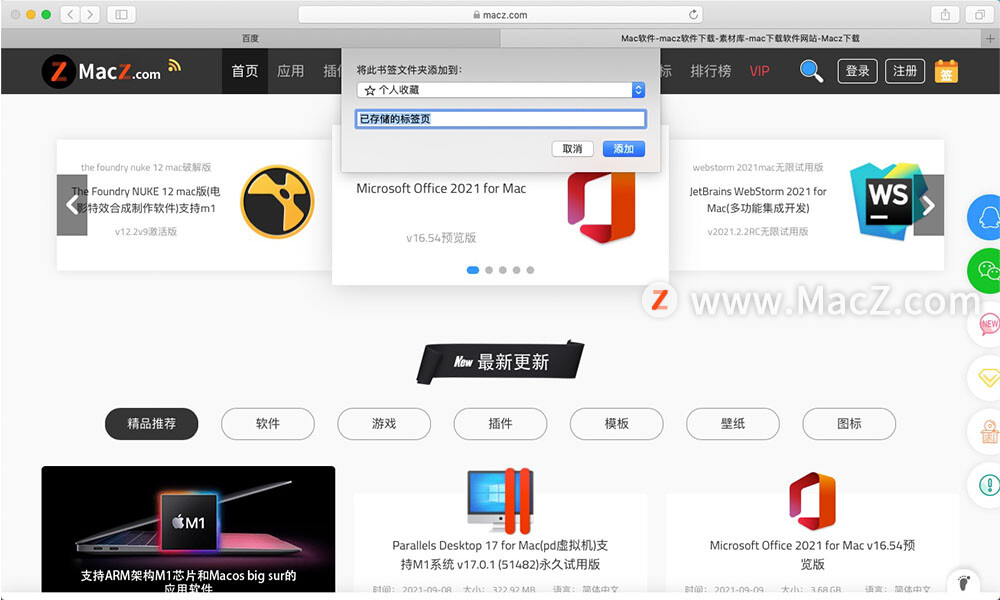
Task: Open the blue QQ contact icon
Action: (x=985, y=217)
